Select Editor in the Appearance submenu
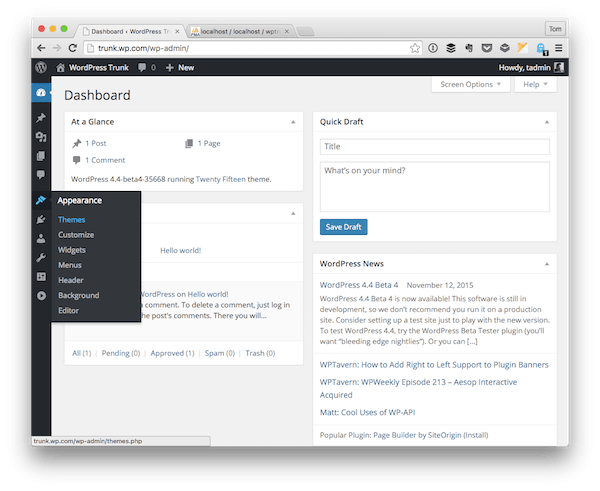The height and width of the screenshot is (491, 600). tap(68, 311)
